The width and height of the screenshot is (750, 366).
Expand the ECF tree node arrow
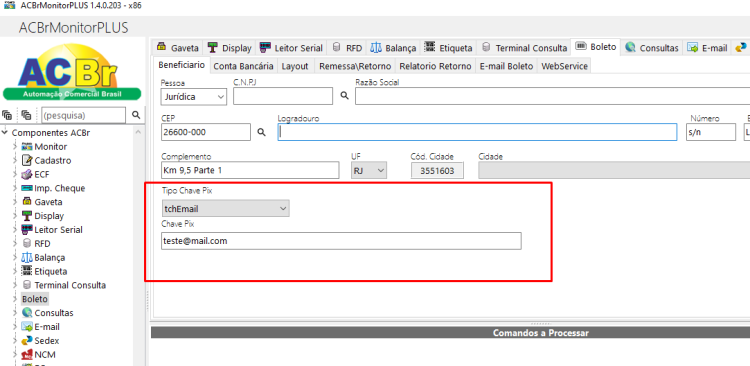tap(15, 175)
